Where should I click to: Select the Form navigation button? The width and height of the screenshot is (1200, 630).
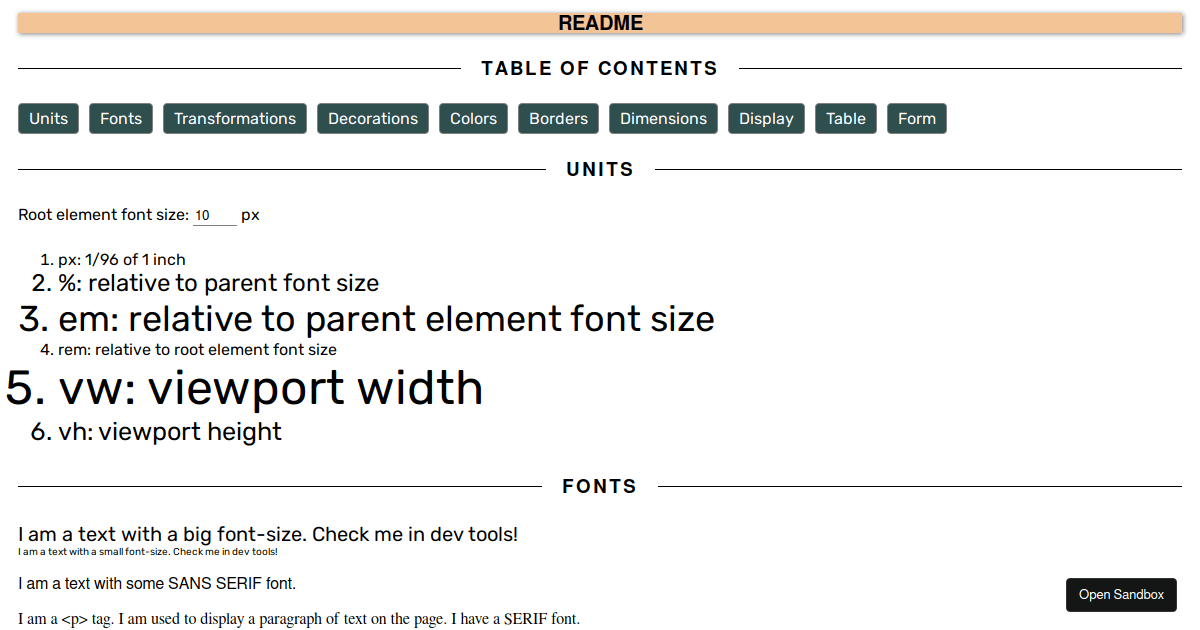coord(916,118)
